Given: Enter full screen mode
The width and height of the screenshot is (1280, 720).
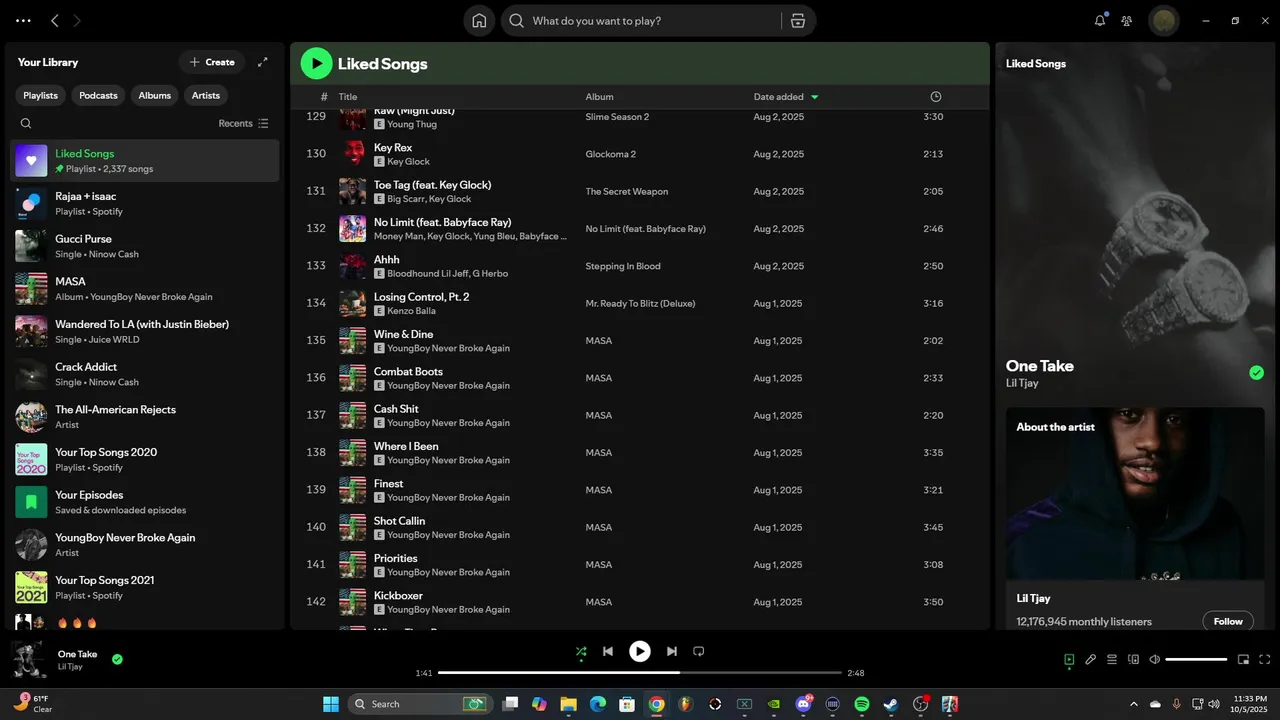Looking at the screenshot, I should tap(1265, 659).
